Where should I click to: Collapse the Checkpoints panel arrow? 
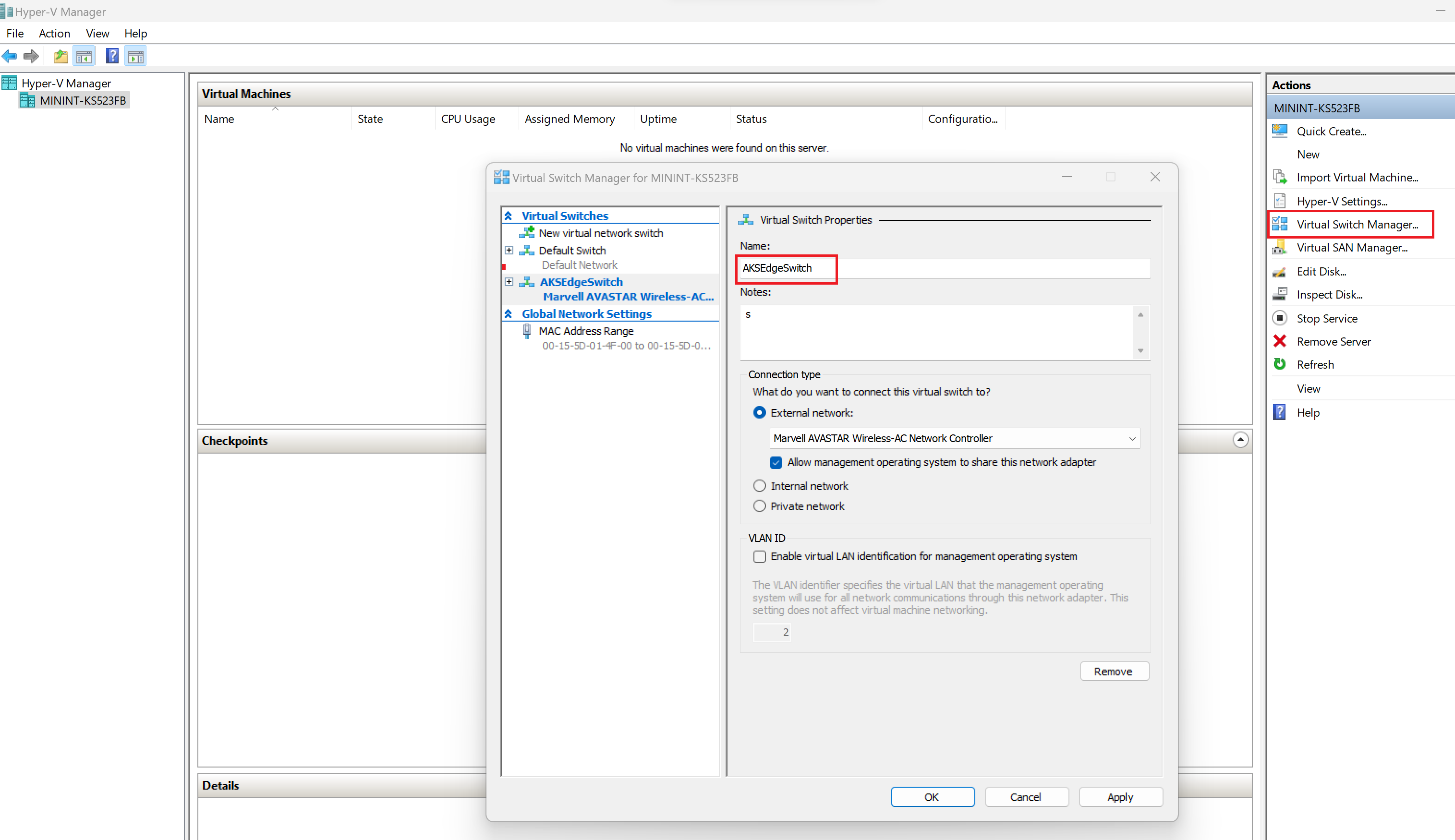[1240, 440]
